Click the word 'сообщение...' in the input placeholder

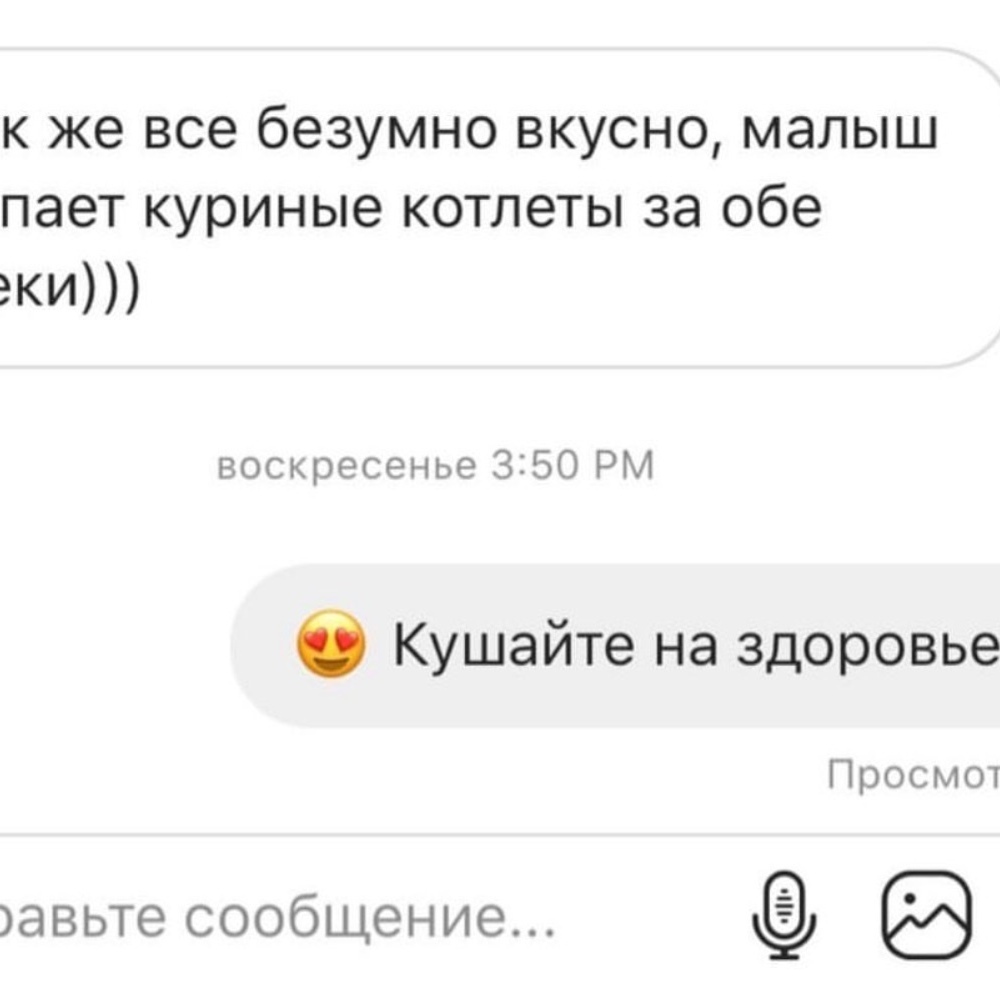coord(370,918)
